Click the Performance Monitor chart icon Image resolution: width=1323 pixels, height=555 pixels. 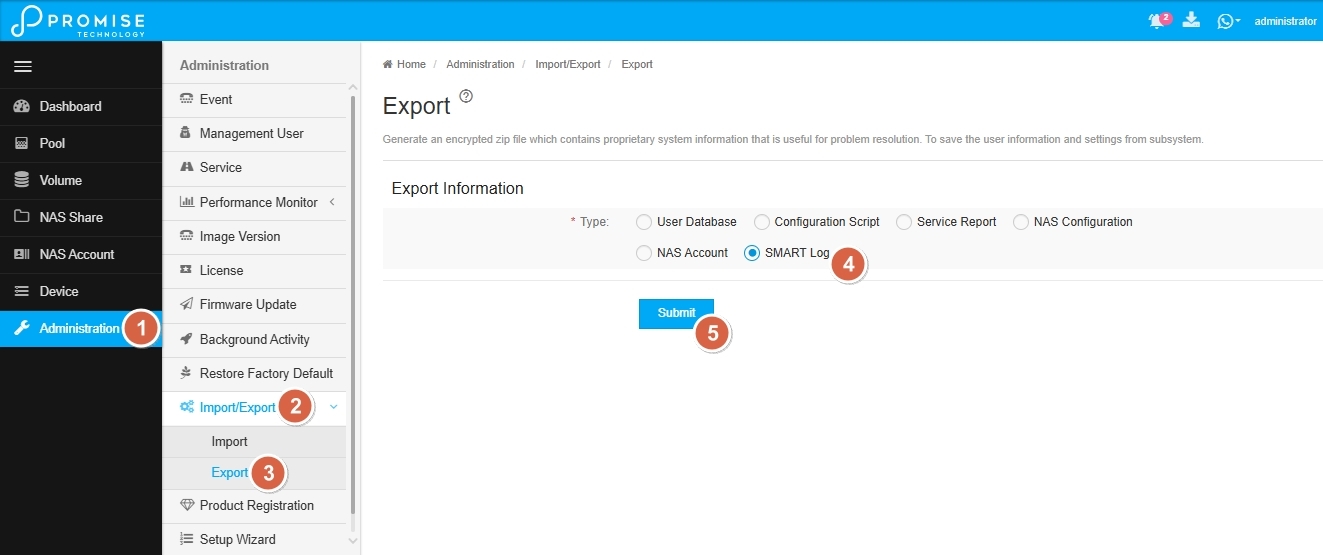click(x=186, y=202)
